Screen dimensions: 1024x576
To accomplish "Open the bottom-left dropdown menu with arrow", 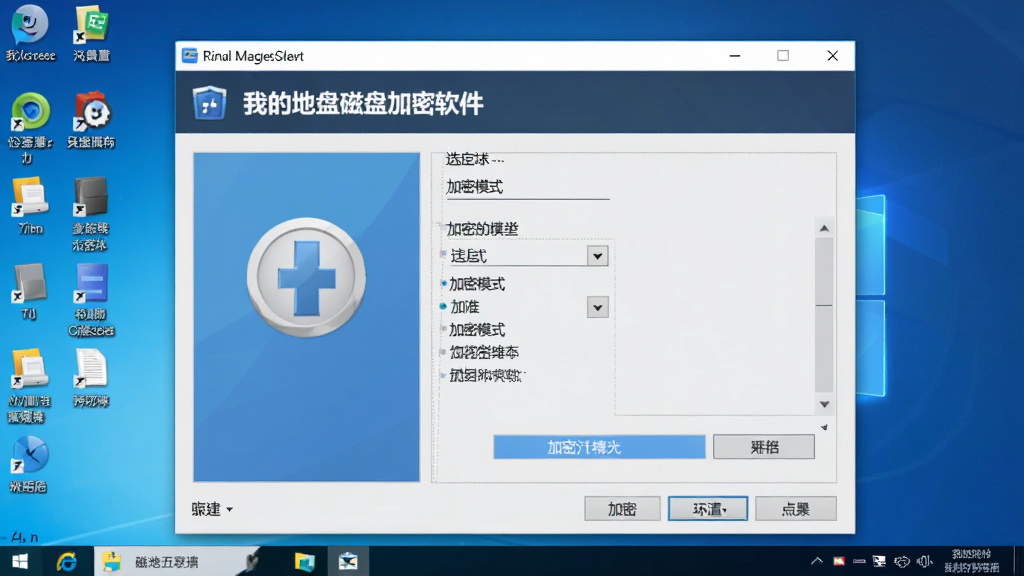I will pyautogui.click(x=212, y=509).
